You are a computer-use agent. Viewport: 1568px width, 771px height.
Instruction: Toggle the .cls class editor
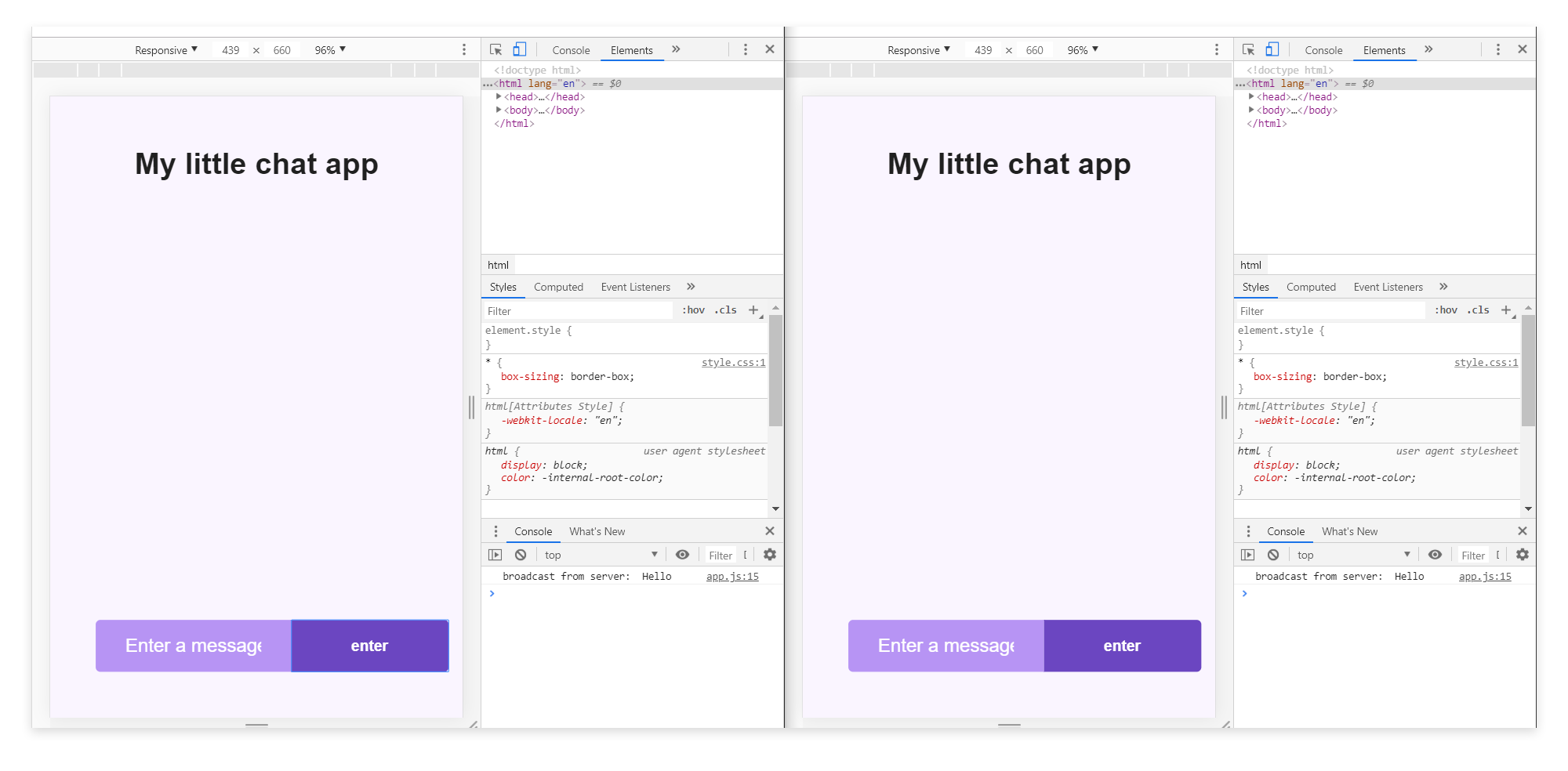[x=725, y=310]
